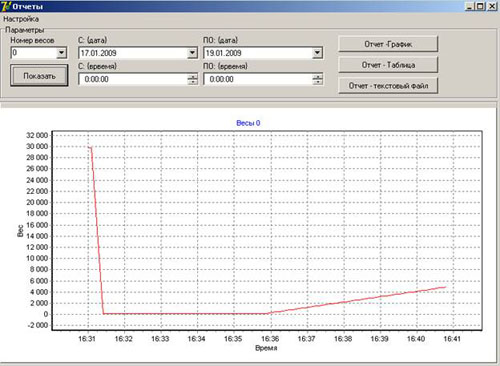Click the Отчет - Таблица button

pos(388,65)
